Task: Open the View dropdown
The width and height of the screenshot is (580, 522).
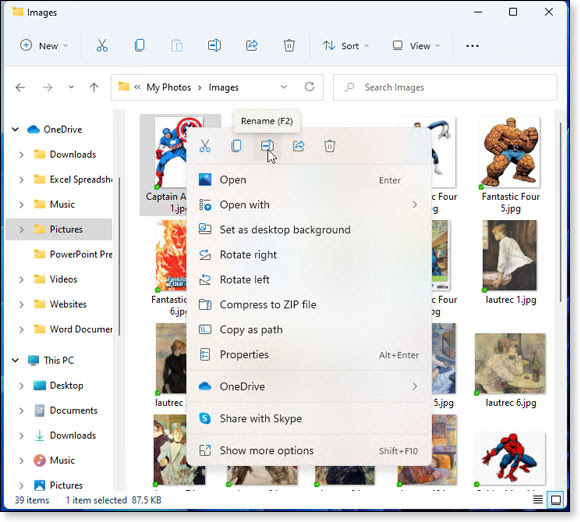Action: coord(416,46)
